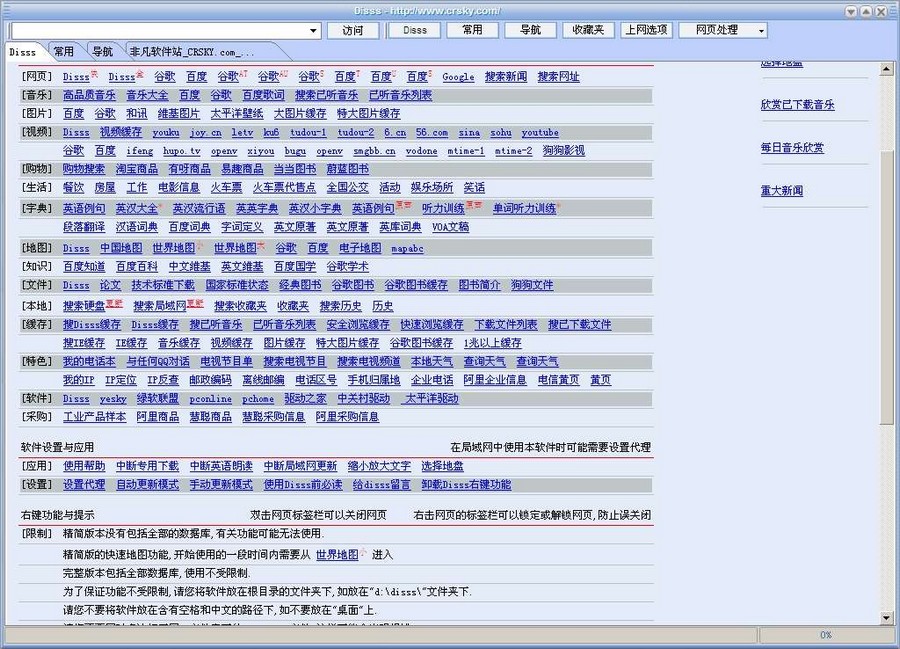Open 每日音乐欣赏 link in the sidebar
Viewport: 900px width, 649px height.
point(792,148)
